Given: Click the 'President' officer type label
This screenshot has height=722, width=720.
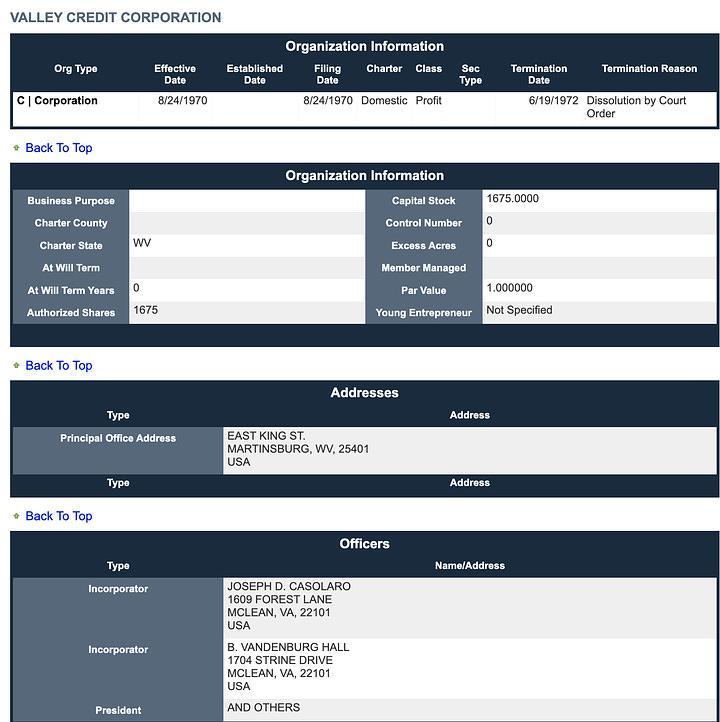Looking at the screenshot, I should click(x=118, y=710).
